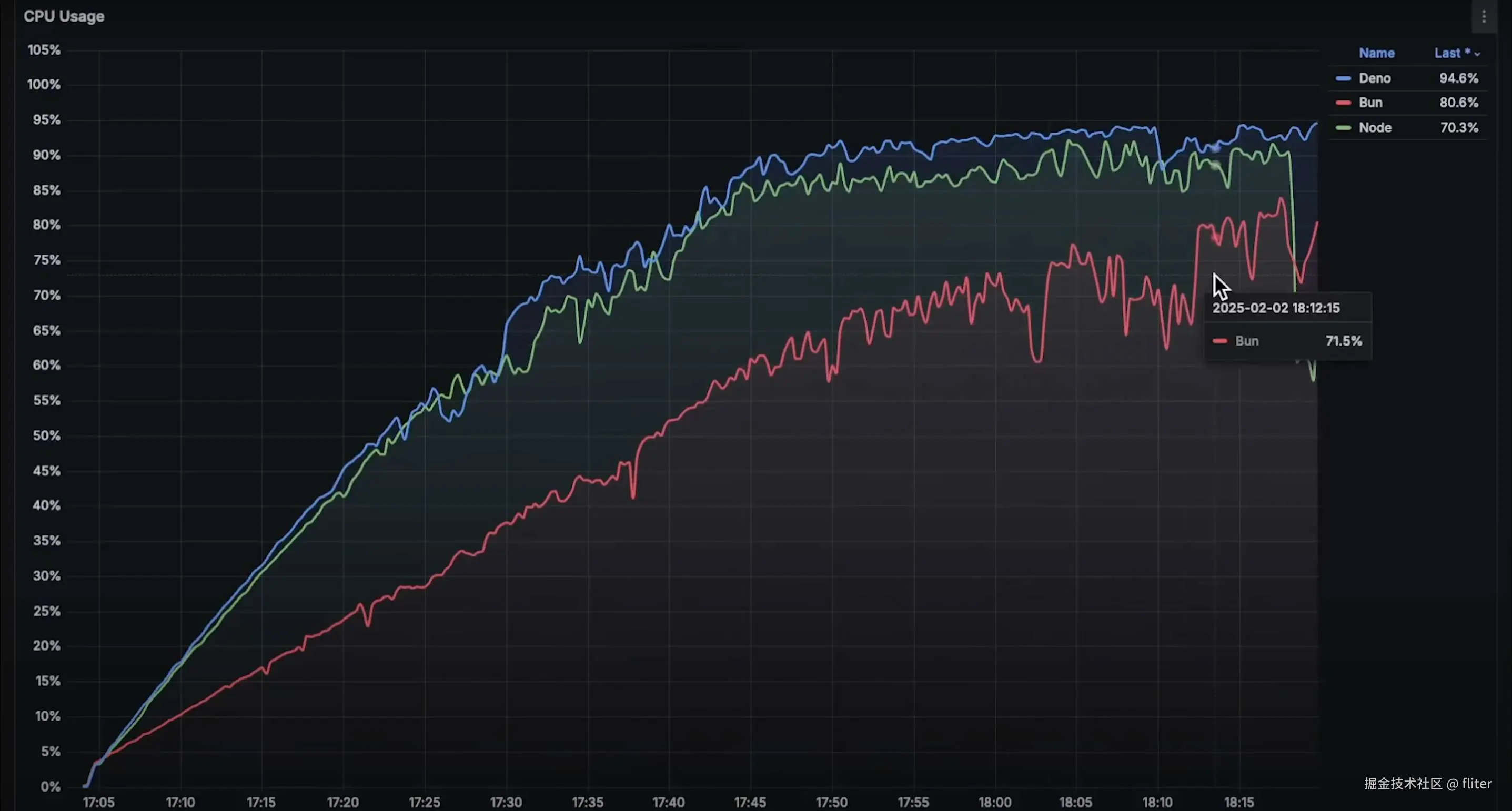Click sort chevron beside Last * header
The width and height of the screenshot is (1512, 811).
click(x=1477, y=54)
